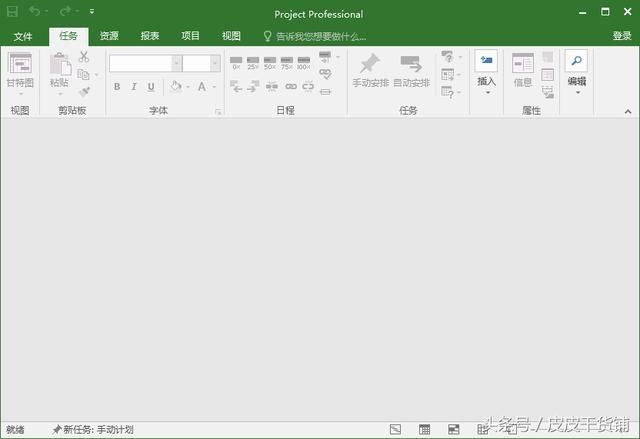The width and height of the screenshot is (640, 439).
Task: Click the Outdent task left arrow icon
Action: [x=236, y=86]
